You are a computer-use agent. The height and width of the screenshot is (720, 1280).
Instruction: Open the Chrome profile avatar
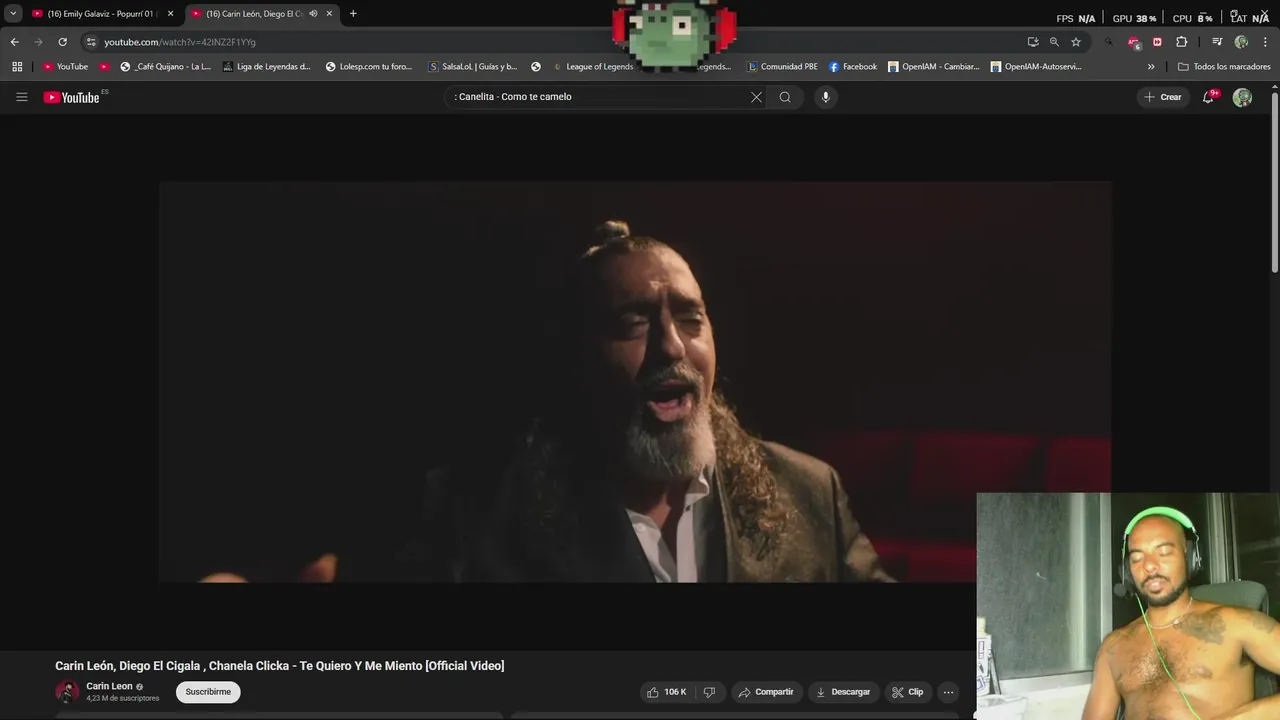click(x=1241, y=42)
